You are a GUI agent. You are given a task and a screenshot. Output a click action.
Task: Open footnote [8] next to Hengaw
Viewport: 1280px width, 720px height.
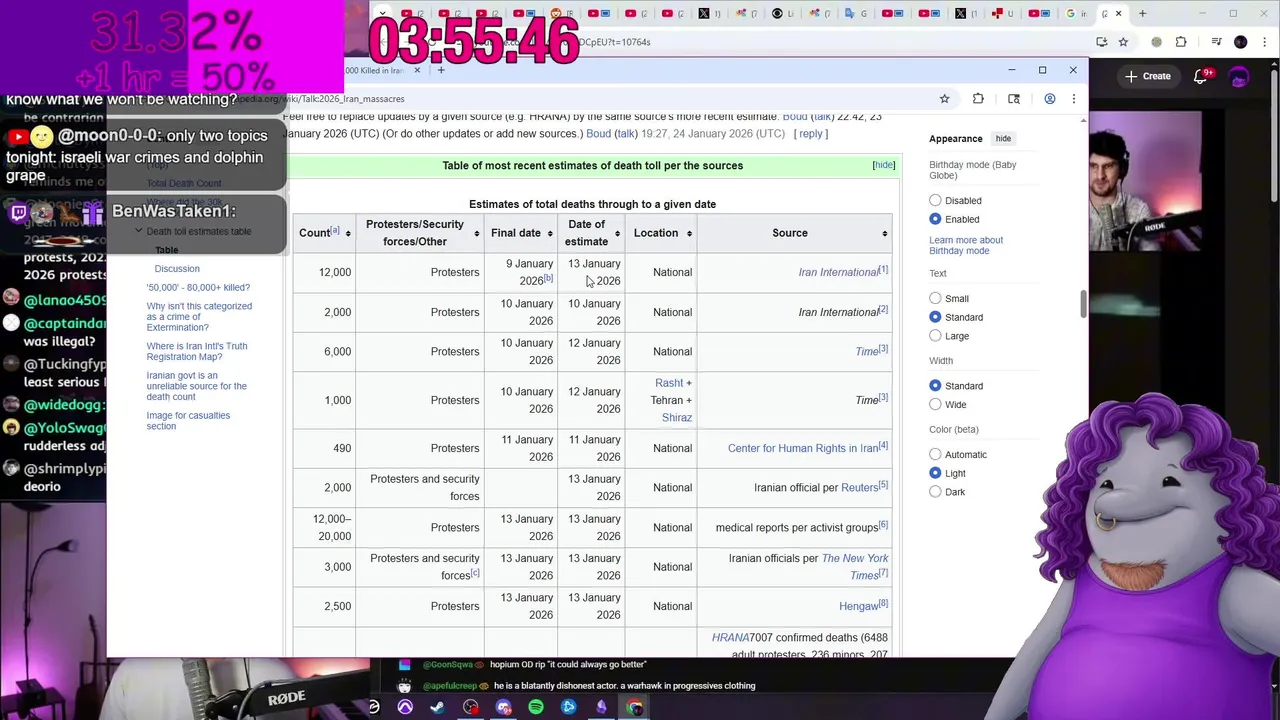[883, 603]
